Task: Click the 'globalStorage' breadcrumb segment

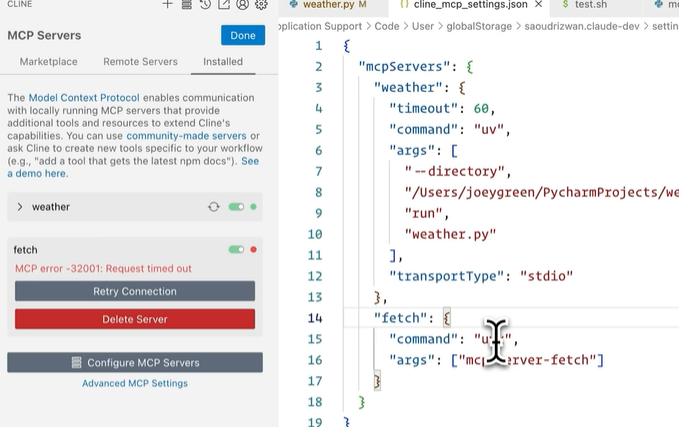Action: tap(479, 26)
